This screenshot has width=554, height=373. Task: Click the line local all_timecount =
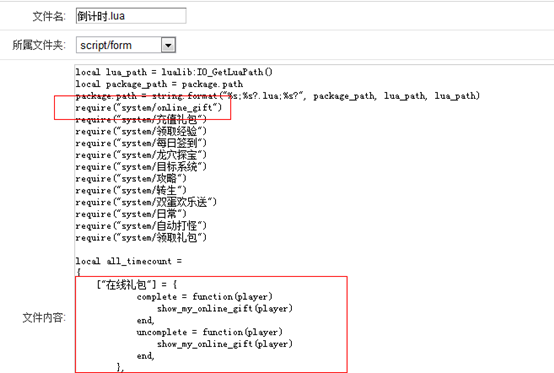[x=129, y=261]
